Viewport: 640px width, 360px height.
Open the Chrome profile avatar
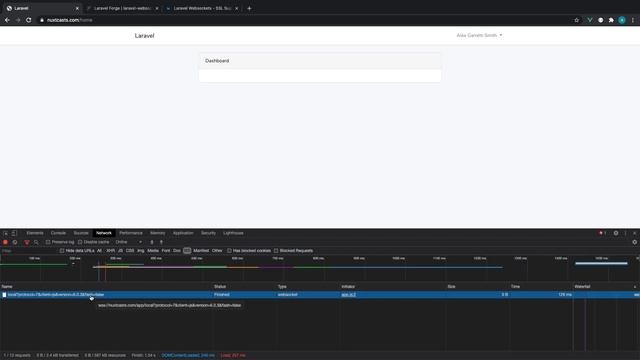(x=622, y=20)
